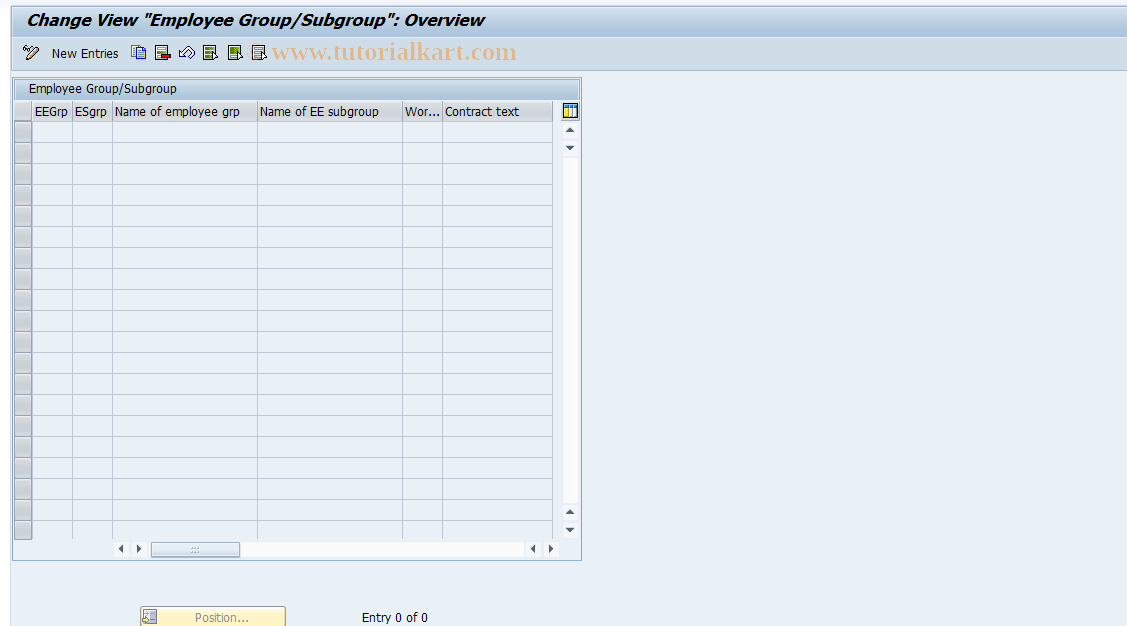1127x626 pixels.
Task: Click right-end horizontal scroll-right arrow
Action: 551,549
